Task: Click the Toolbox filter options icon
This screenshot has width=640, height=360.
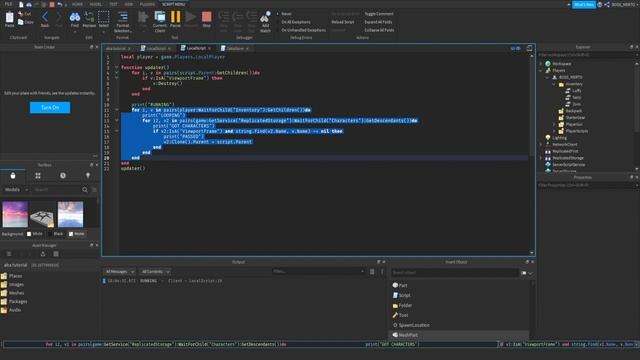Action: [x=94, y=189]
